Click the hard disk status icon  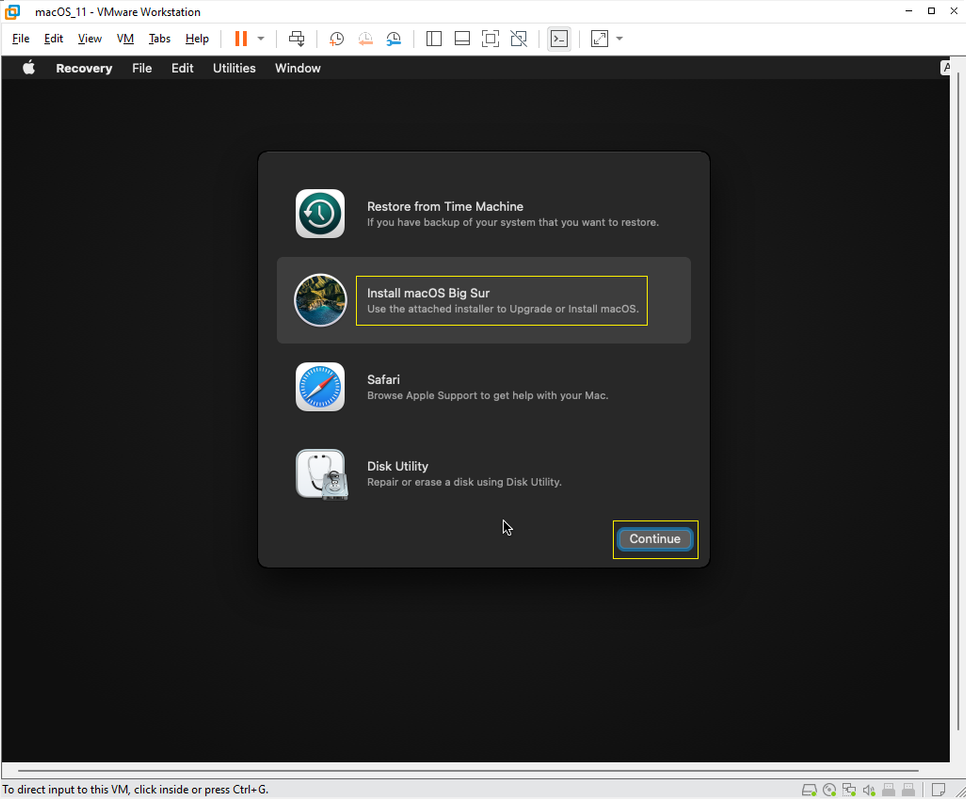coord(809,790)
